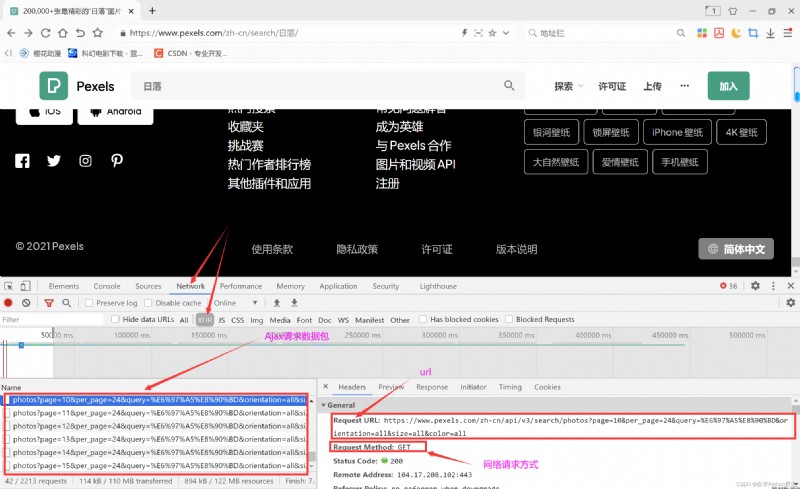Click the 上传 upload link

click(652, 86)
